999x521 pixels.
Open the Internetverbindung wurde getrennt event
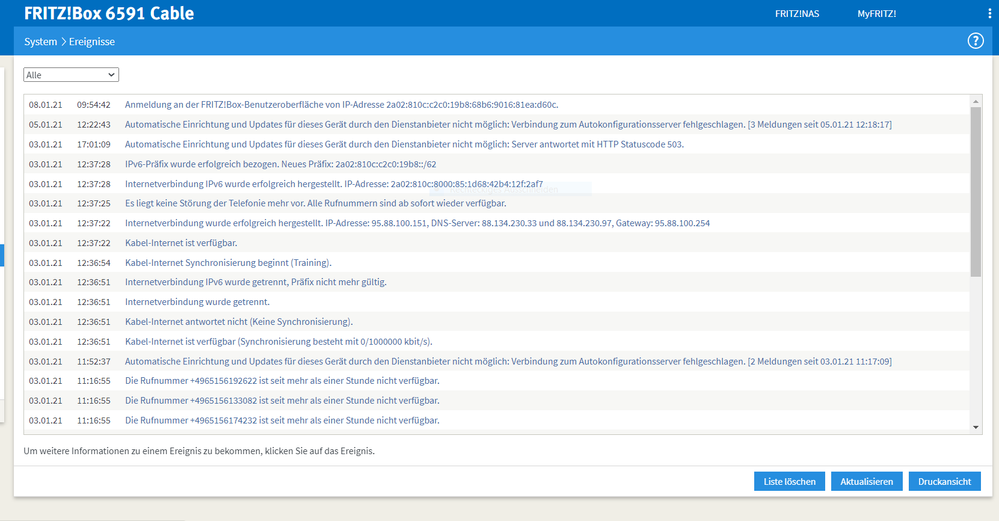(x=197, y=301)
